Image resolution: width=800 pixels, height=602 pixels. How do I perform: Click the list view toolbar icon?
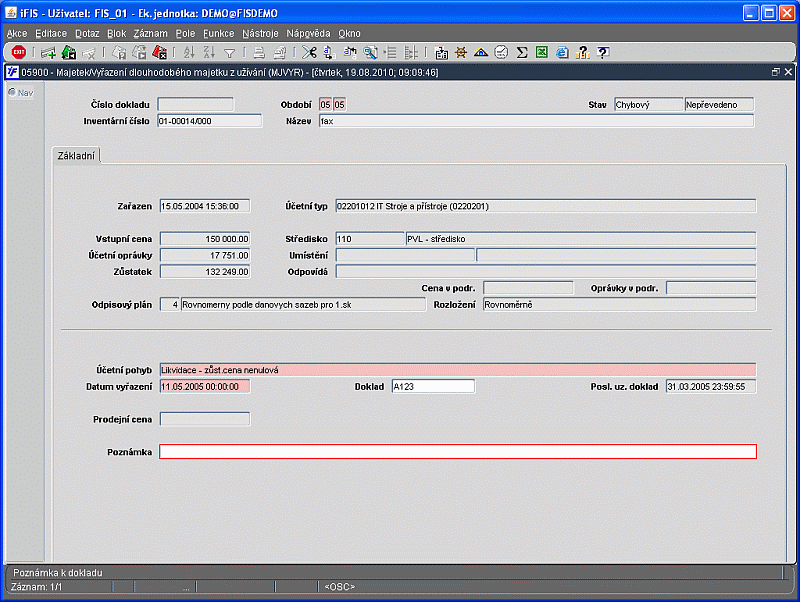pos(390,53)
